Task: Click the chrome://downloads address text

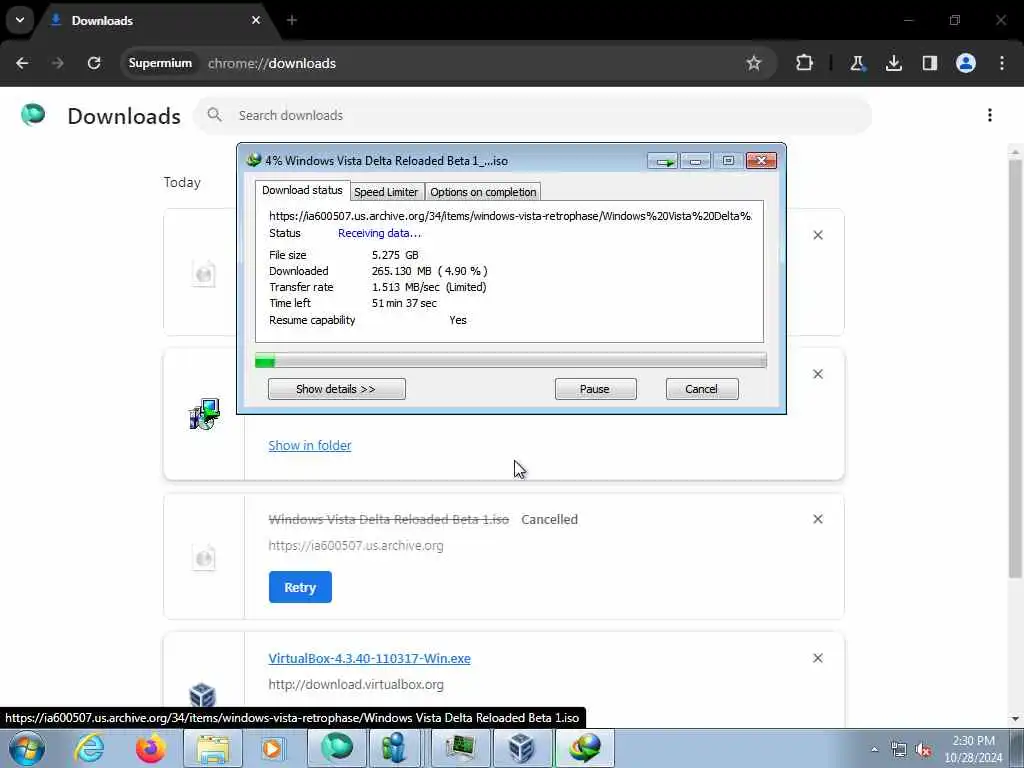Action: click(x=272, y=63)
